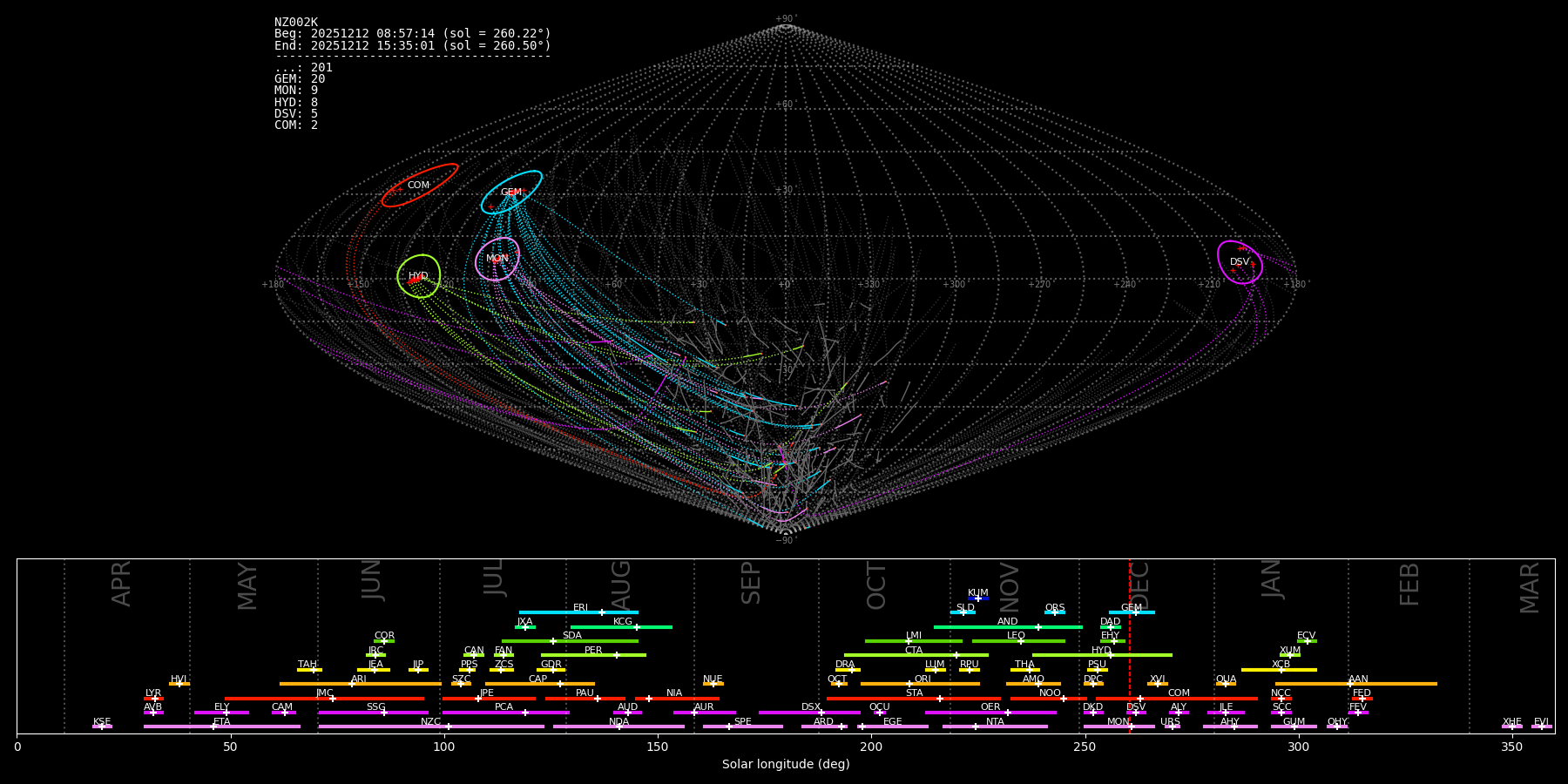Click the station title 'NZ002K'
Screen dimensions: 1568x784
[296, 23]
